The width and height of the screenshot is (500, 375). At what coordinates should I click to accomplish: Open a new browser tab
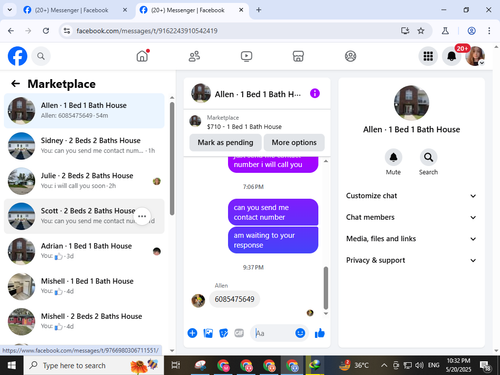[258, 10]
